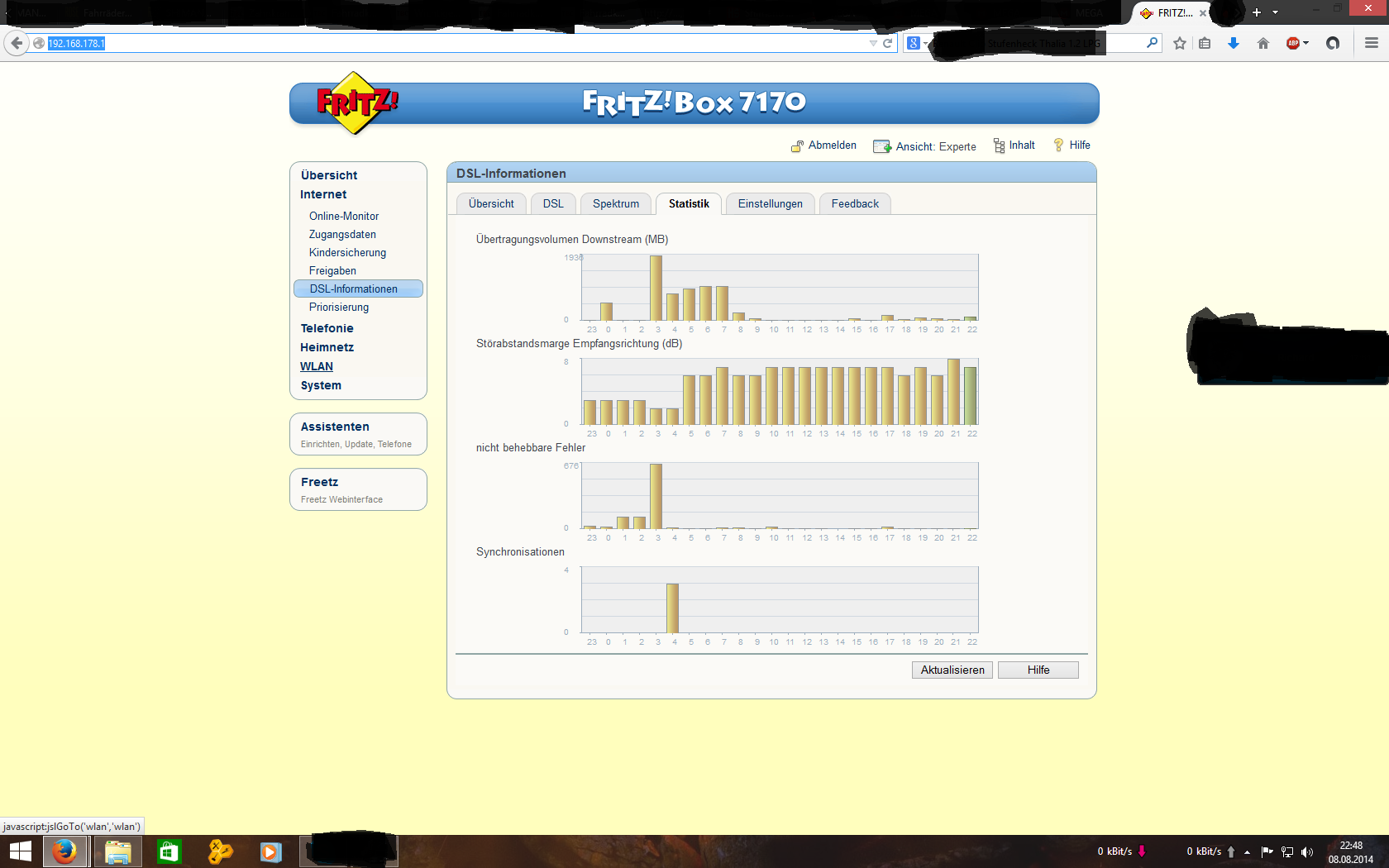Screen dimensions: 1389x868
Task: Click the Abmelden logout link
Action: coord(832,145)
